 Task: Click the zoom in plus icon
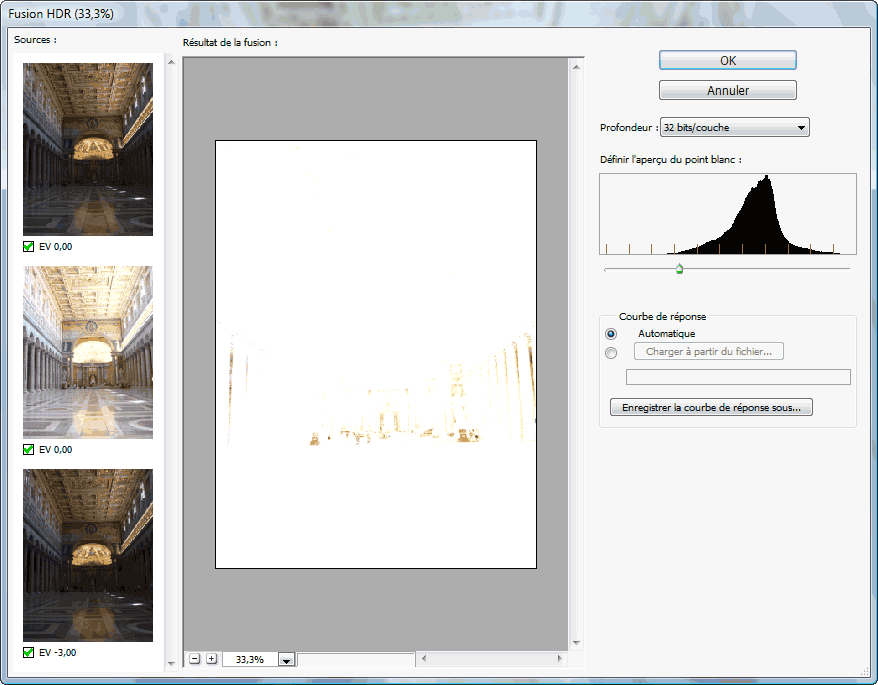(211, 659)
